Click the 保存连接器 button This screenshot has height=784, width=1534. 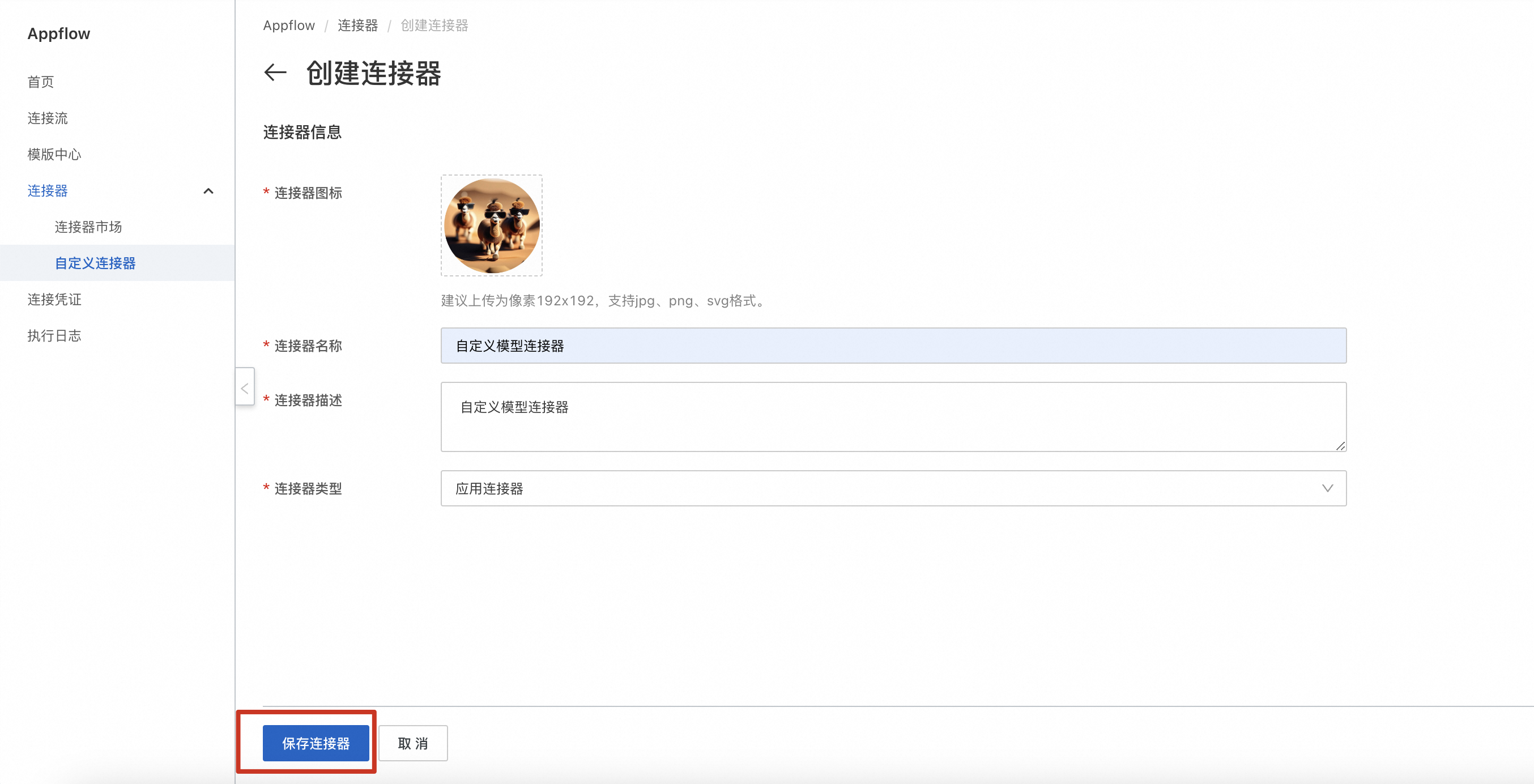pyautogui.click(x=316, y=743)
